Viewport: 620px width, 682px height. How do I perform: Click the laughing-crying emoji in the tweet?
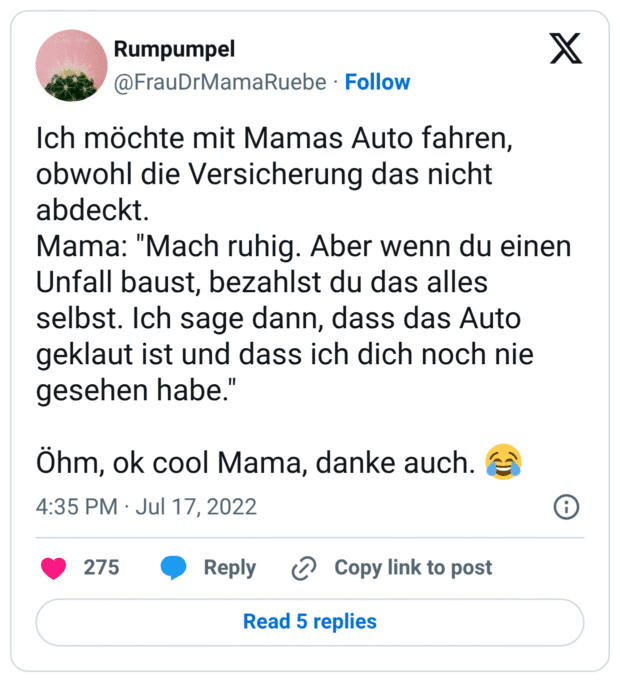tap(504, 462)
